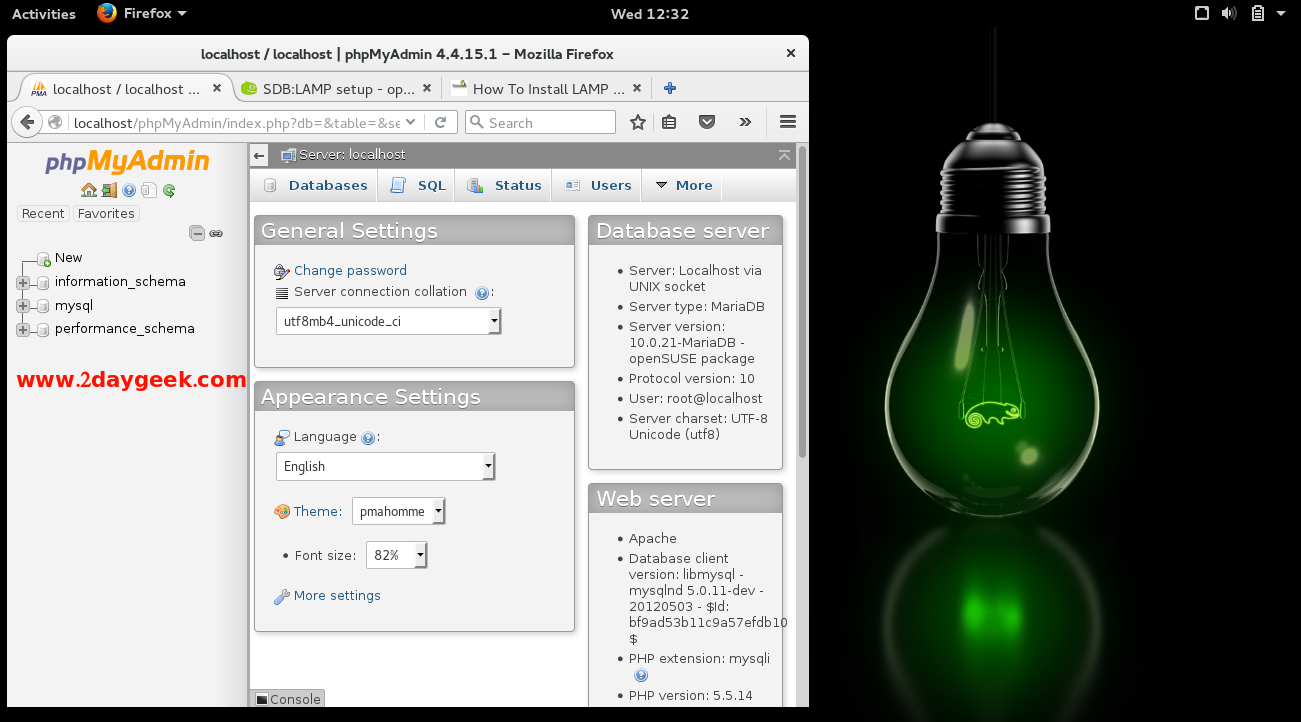Open the More settings link
The image size is (1301, 722).
click(x=337, y=596)
